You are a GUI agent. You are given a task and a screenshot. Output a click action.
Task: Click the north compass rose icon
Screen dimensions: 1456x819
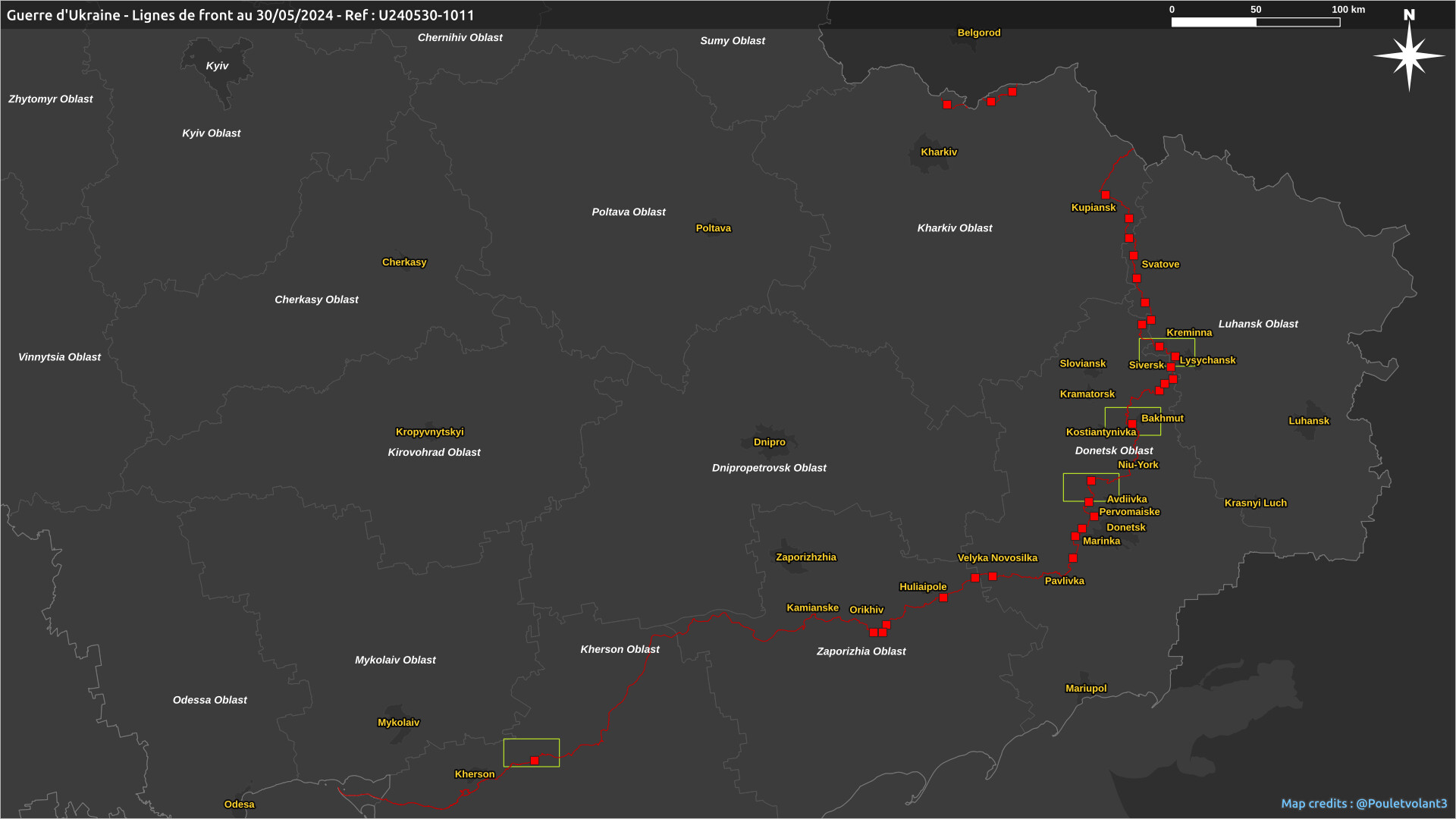[1409, 55]
